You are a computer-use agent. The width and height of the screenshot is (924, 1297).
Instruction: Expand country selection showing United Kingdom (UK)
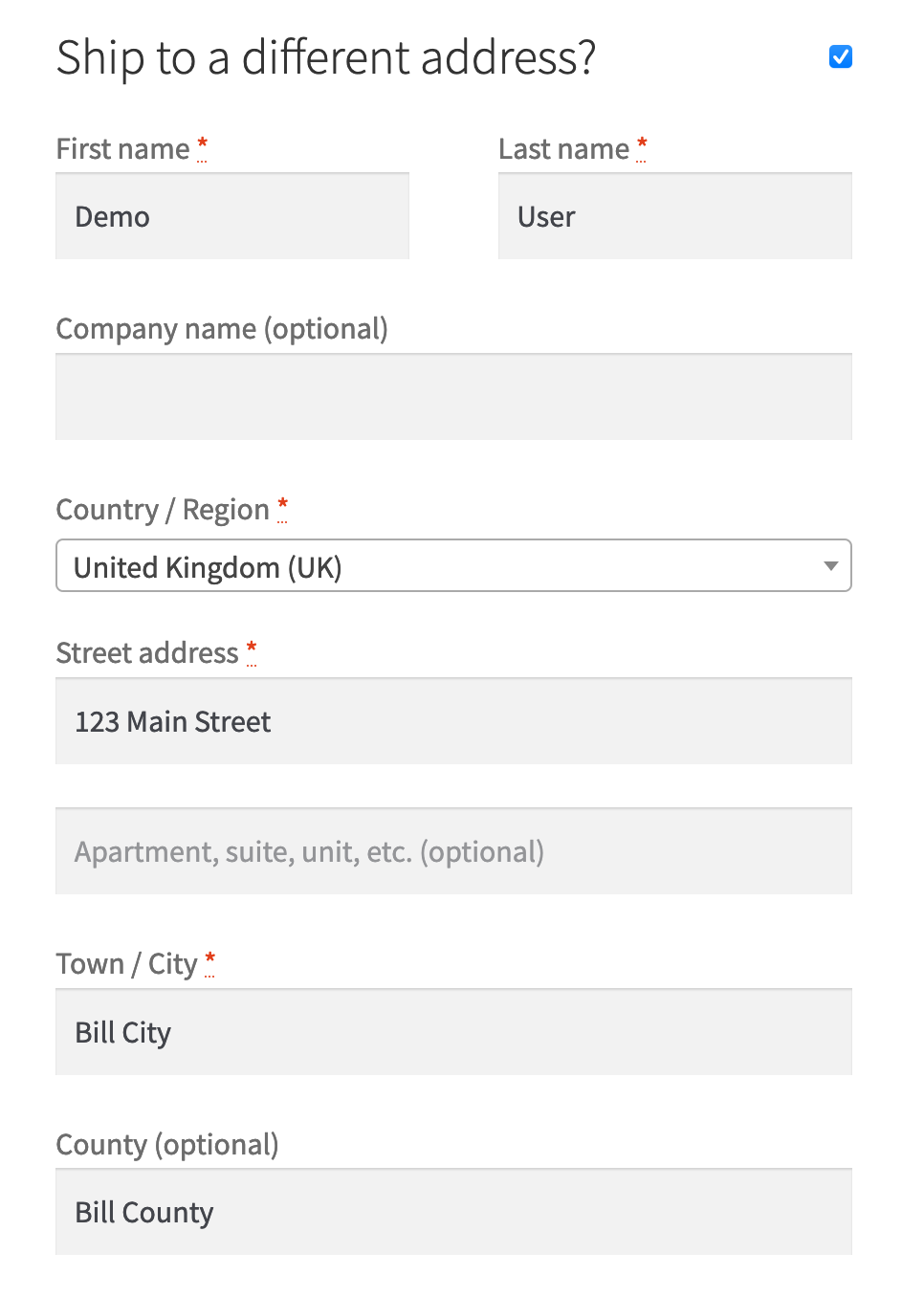(x=453, y=565)
